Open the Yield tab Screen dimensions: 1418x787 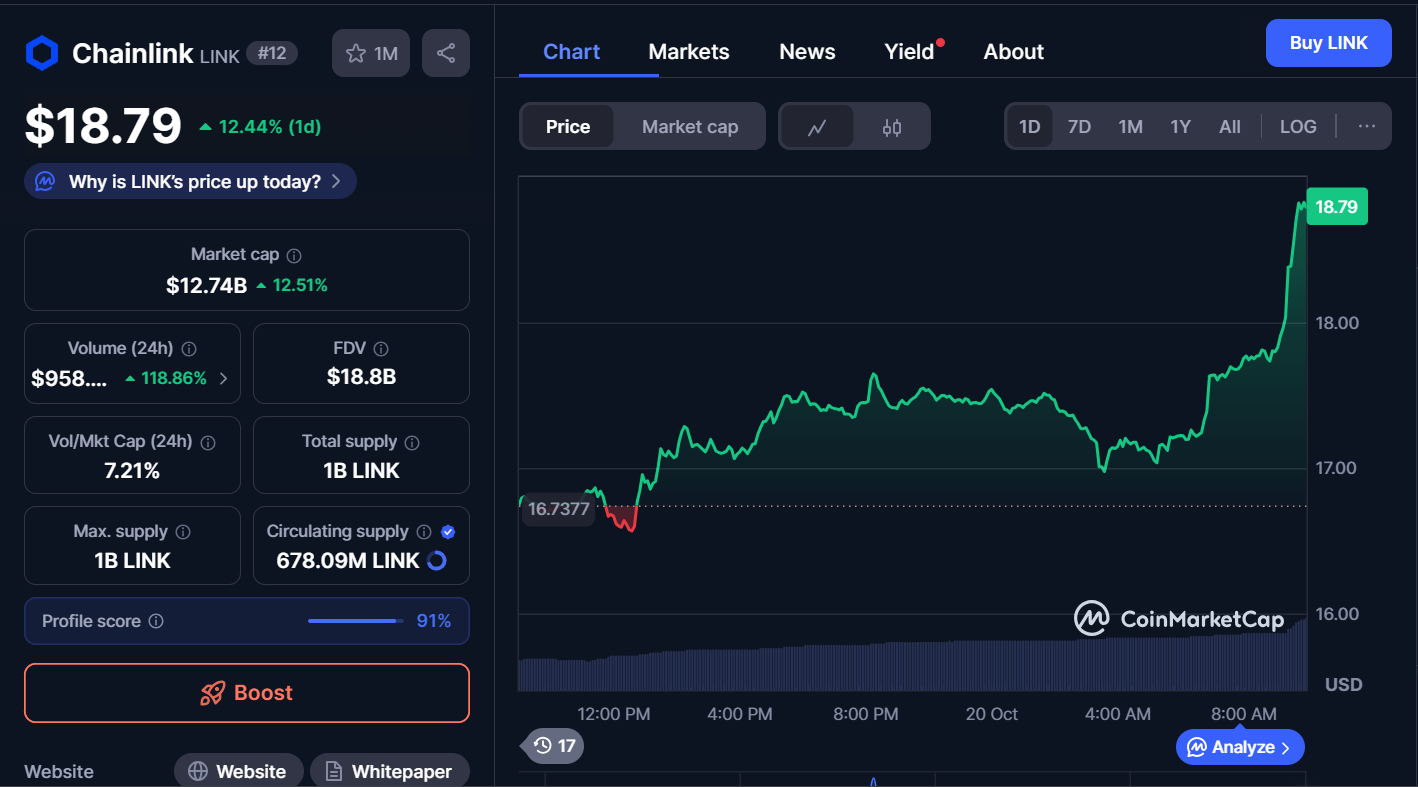(x=908, y=52)
